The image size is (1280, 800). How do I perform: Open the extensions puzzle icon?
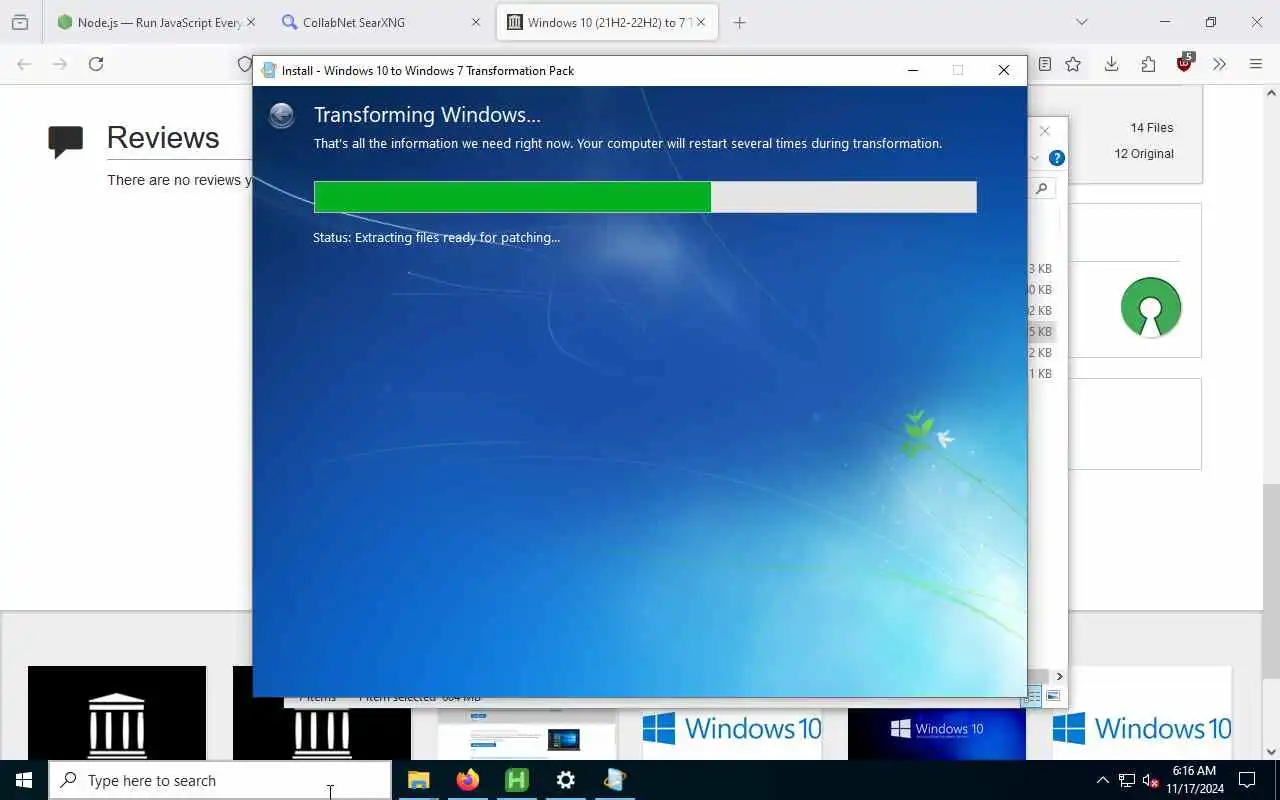click(x=1148, y=64)
